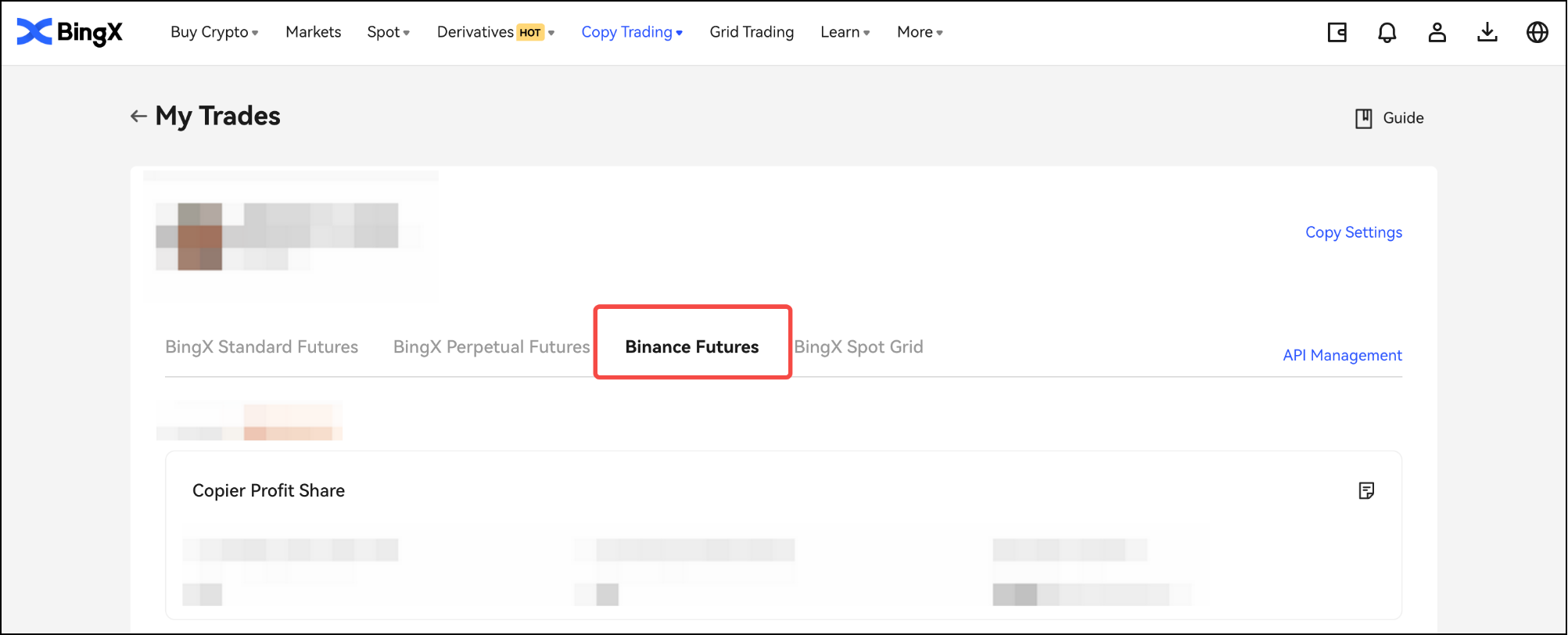1568x635 pixels.
Task: Open Copy Settings link
Action: point(1354,232)
